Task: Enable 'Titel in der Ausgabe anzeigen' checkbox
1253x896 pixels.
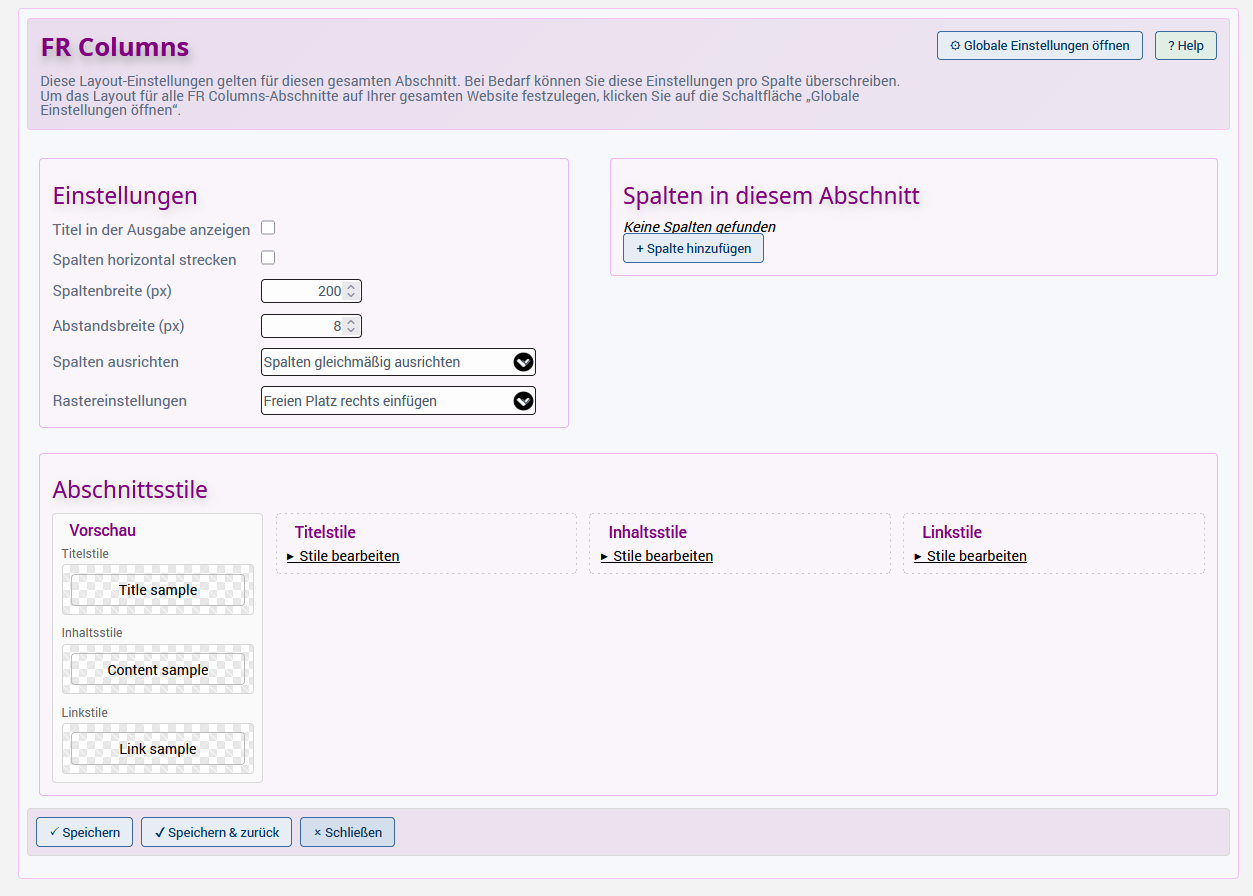Action: tap(268, 228)
